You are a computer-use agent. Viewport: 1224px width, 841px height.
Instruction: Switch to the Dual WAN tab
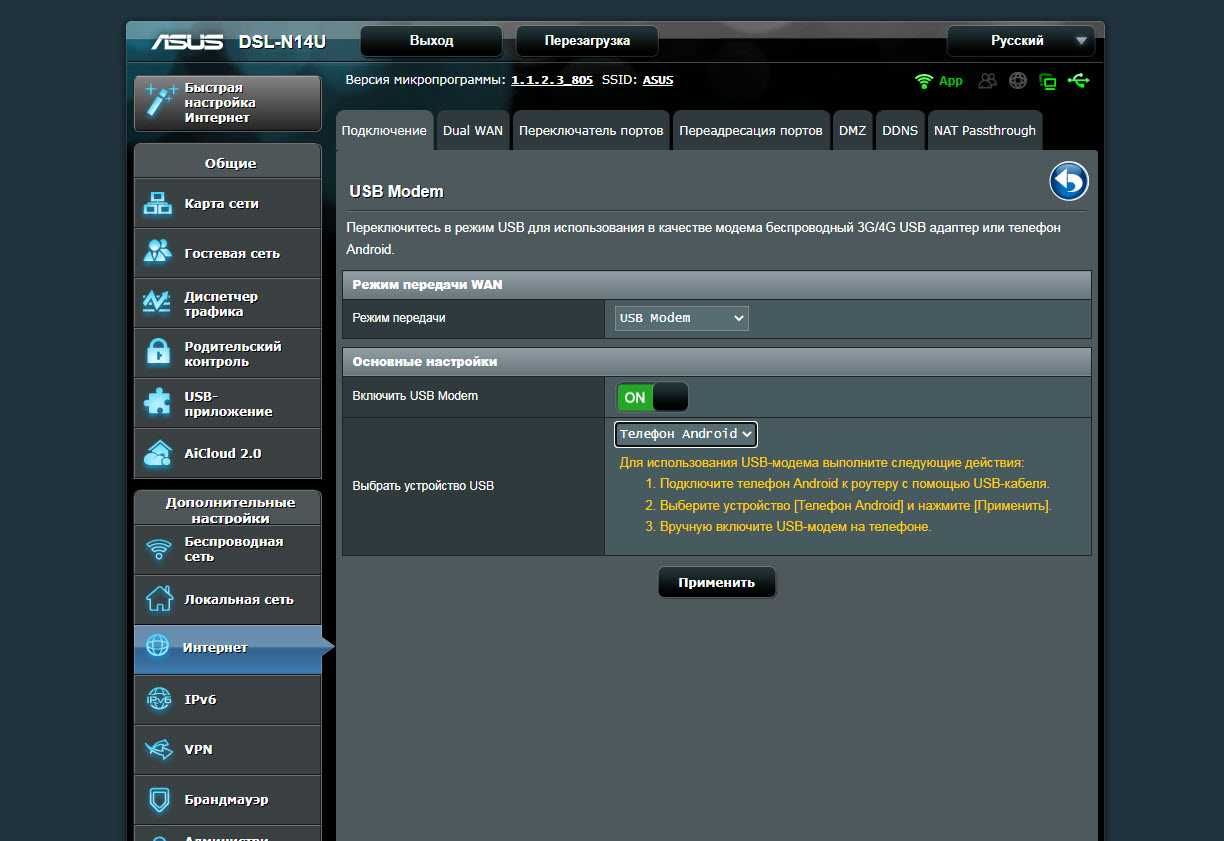[473, 131]
